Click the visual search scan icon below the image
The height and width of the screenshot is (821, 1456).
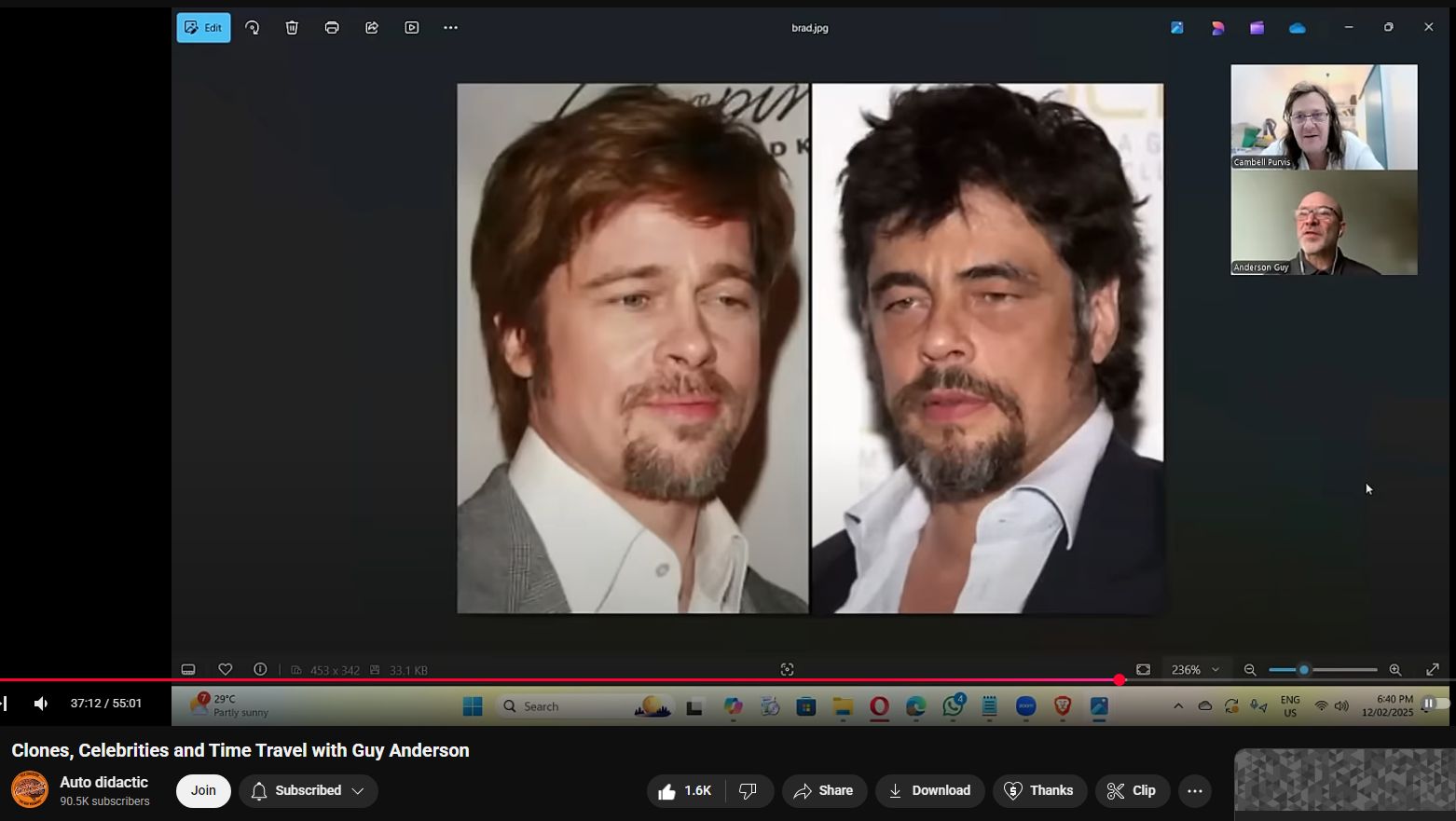pyautogui.click(x=787, y=670)
